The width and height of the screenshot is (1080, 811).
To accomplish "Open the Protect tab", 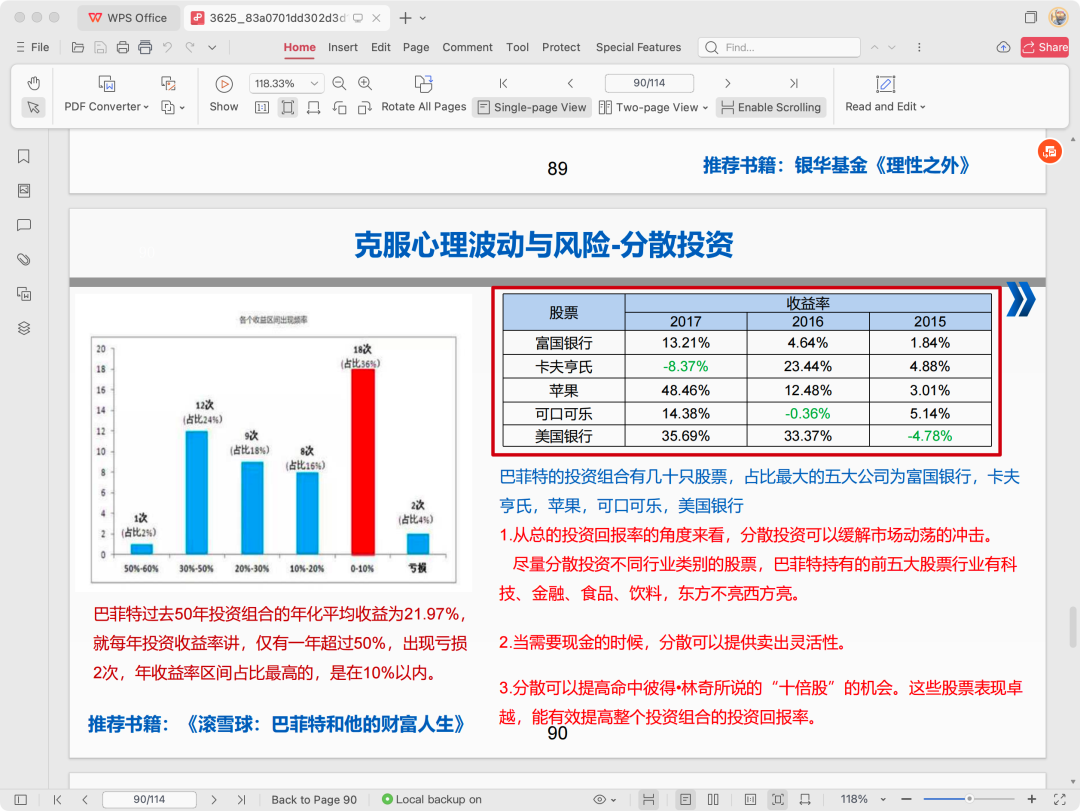I will point(561,47).
